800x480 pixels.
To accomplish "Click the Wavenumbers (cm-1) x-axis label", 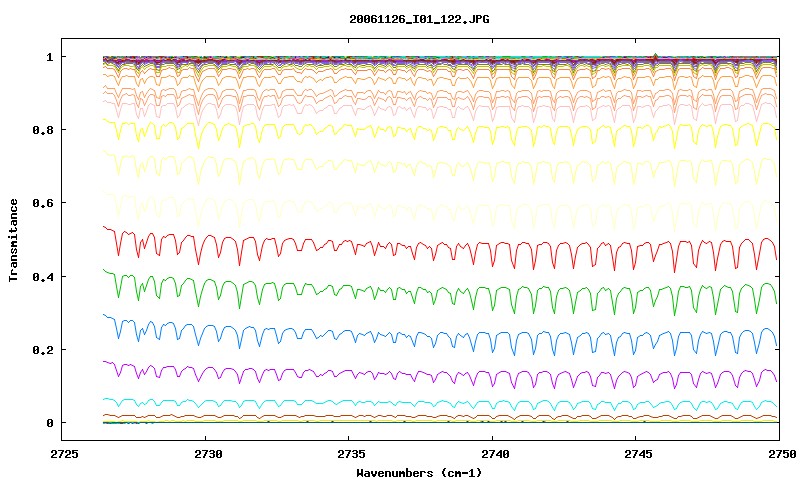I will 419,473.
